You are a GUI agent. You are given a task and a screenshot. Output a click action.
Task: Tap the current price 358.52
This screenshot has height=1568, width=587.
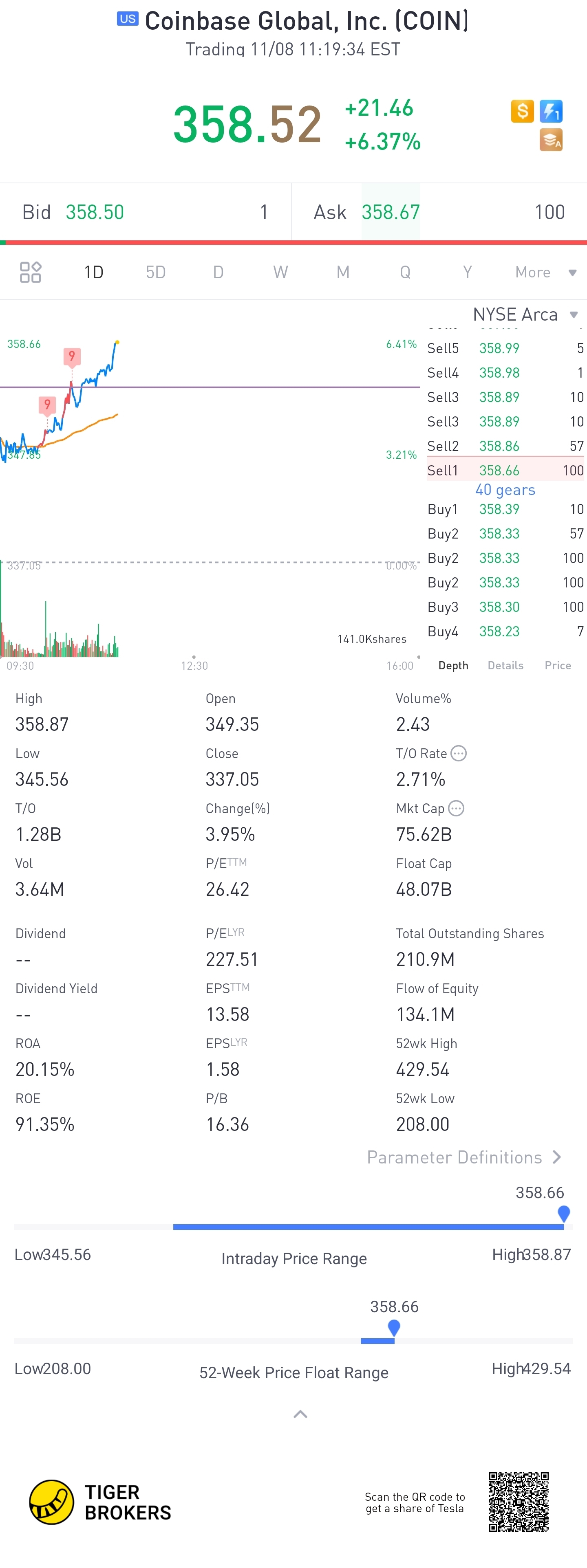point(247,124)
